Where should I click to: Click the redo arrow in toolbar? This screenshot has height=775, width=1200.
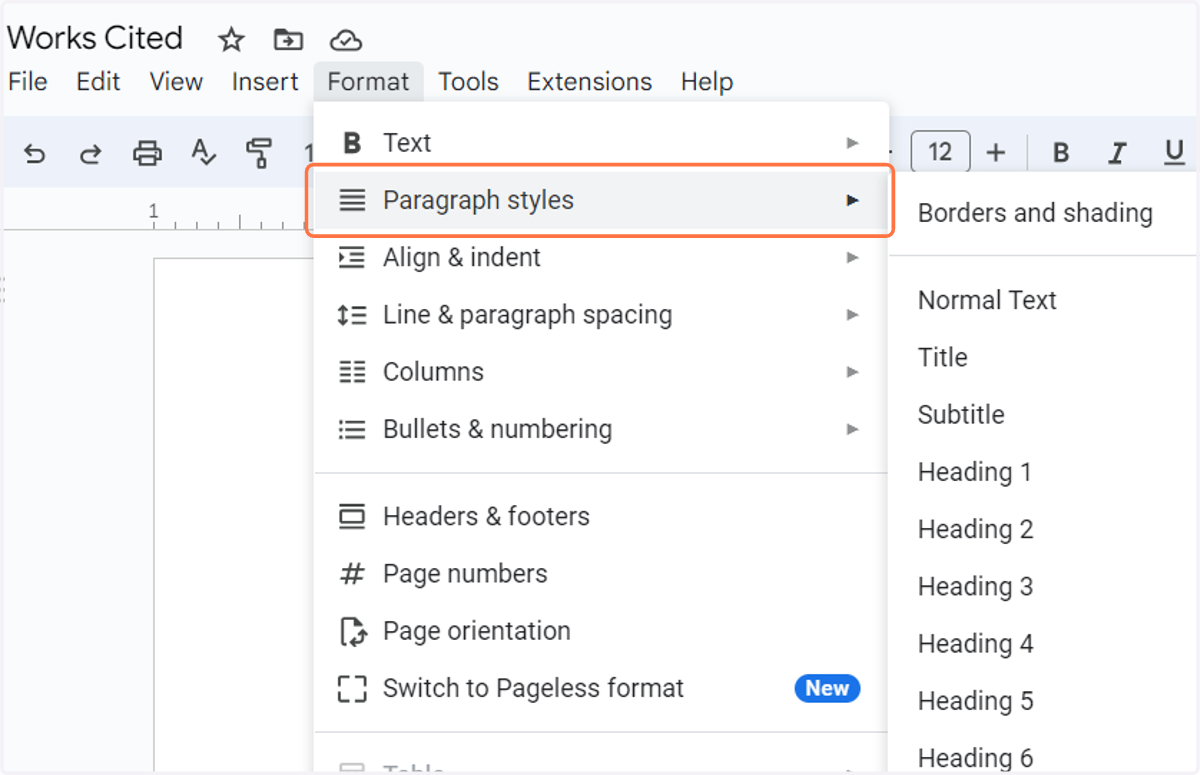[91, 153]
